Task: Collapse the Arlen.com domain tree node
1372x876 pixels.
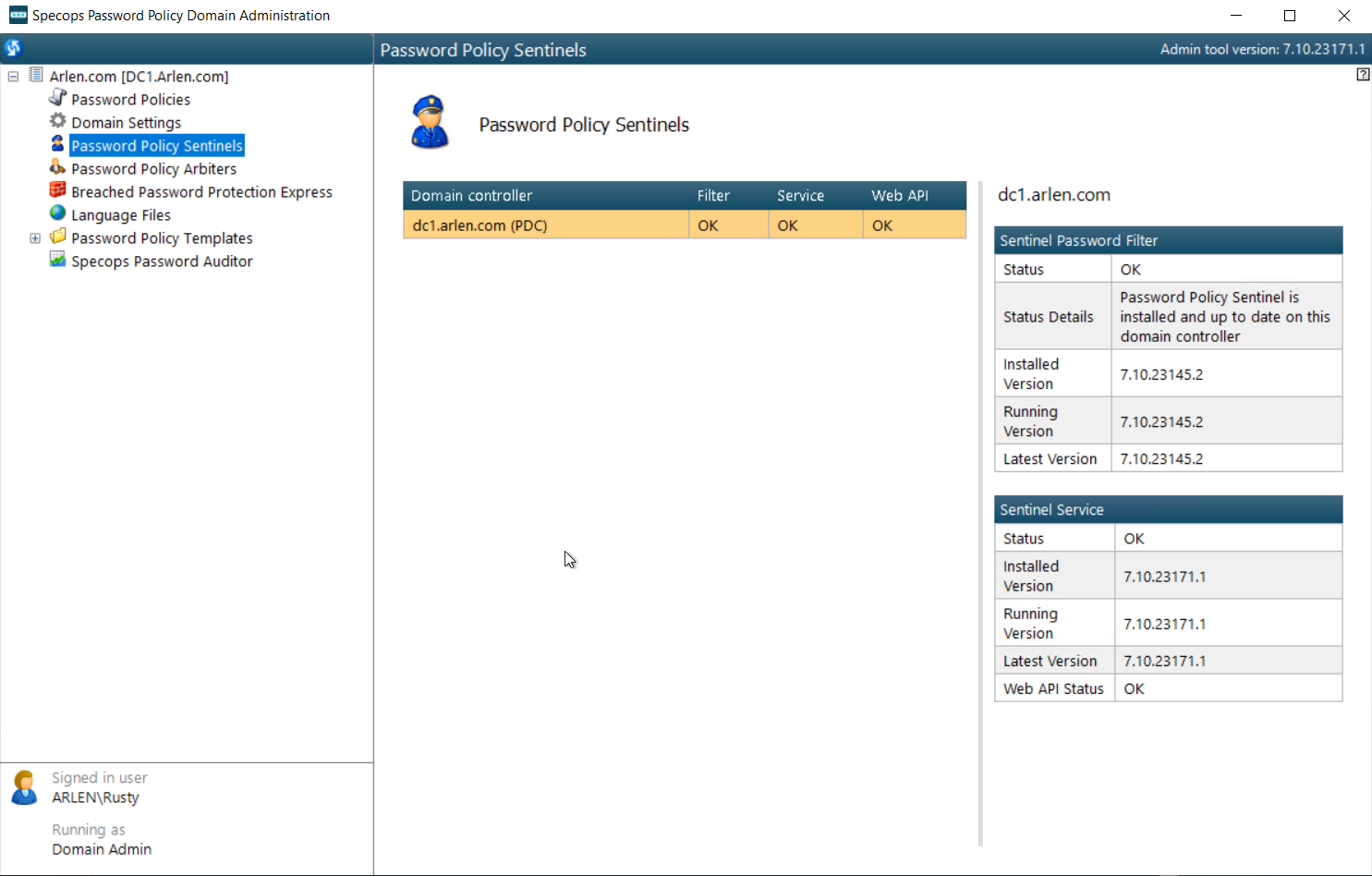Action: 13,77
